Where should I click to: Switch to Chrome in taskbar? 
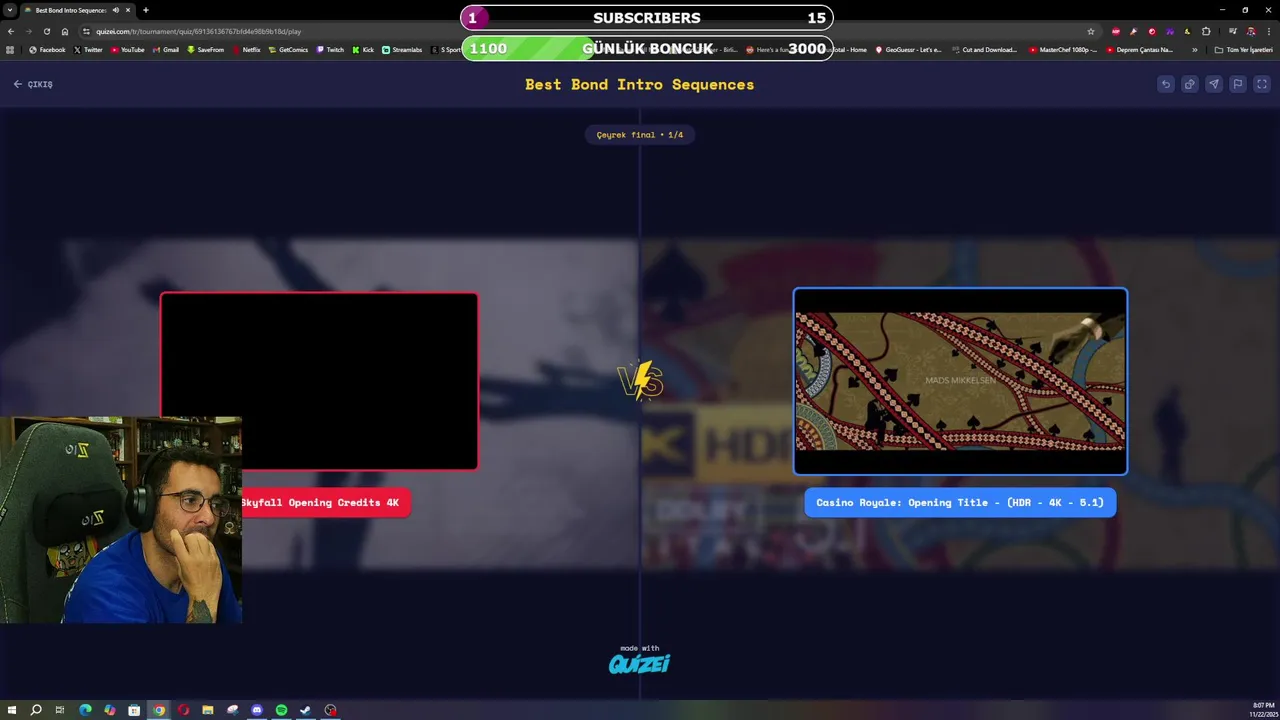tap(158, 710)
